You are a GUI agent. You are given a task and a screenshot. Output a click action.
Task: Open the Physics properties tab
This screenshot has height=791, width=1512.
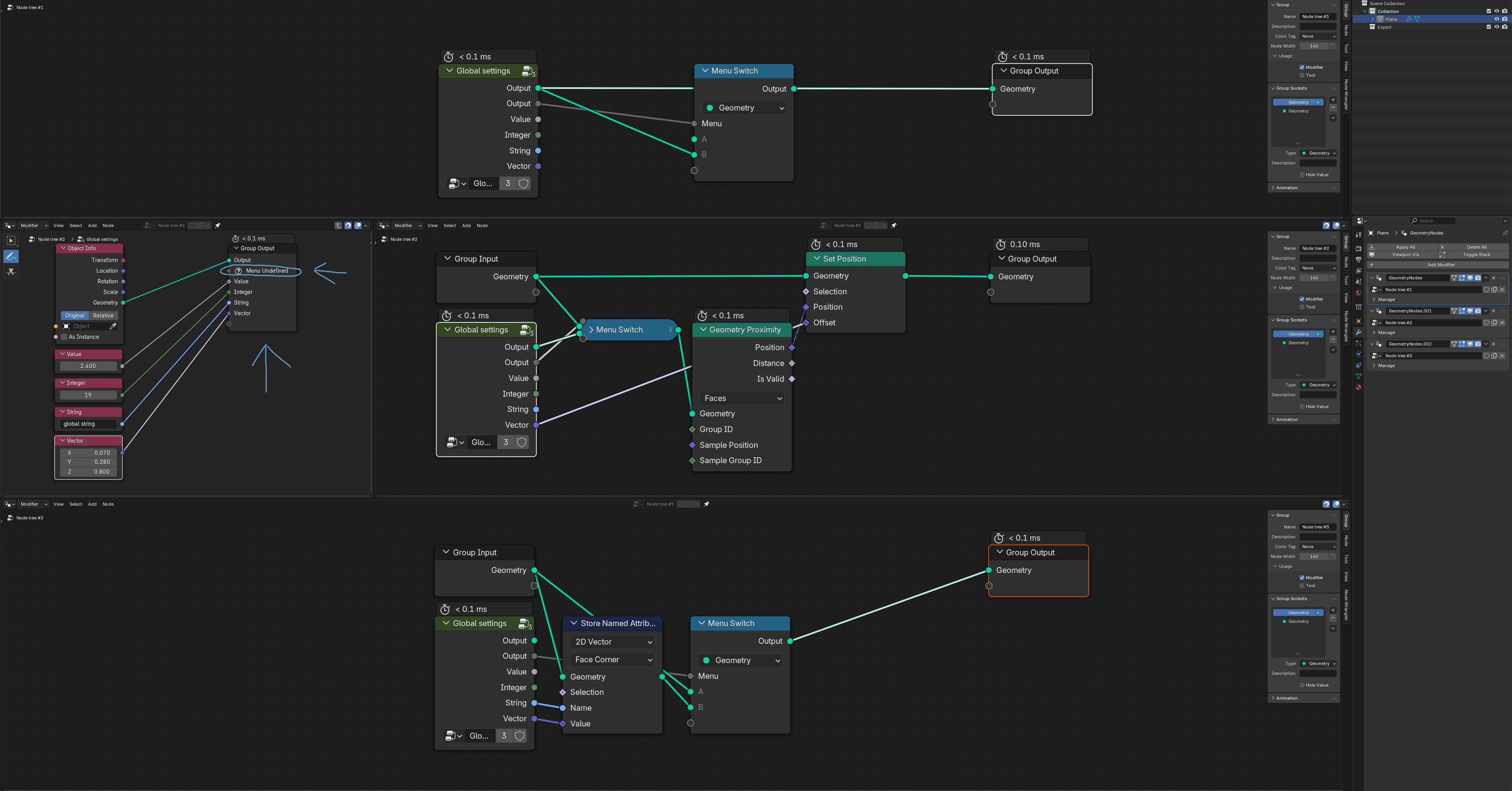(x=1358, y=354)
